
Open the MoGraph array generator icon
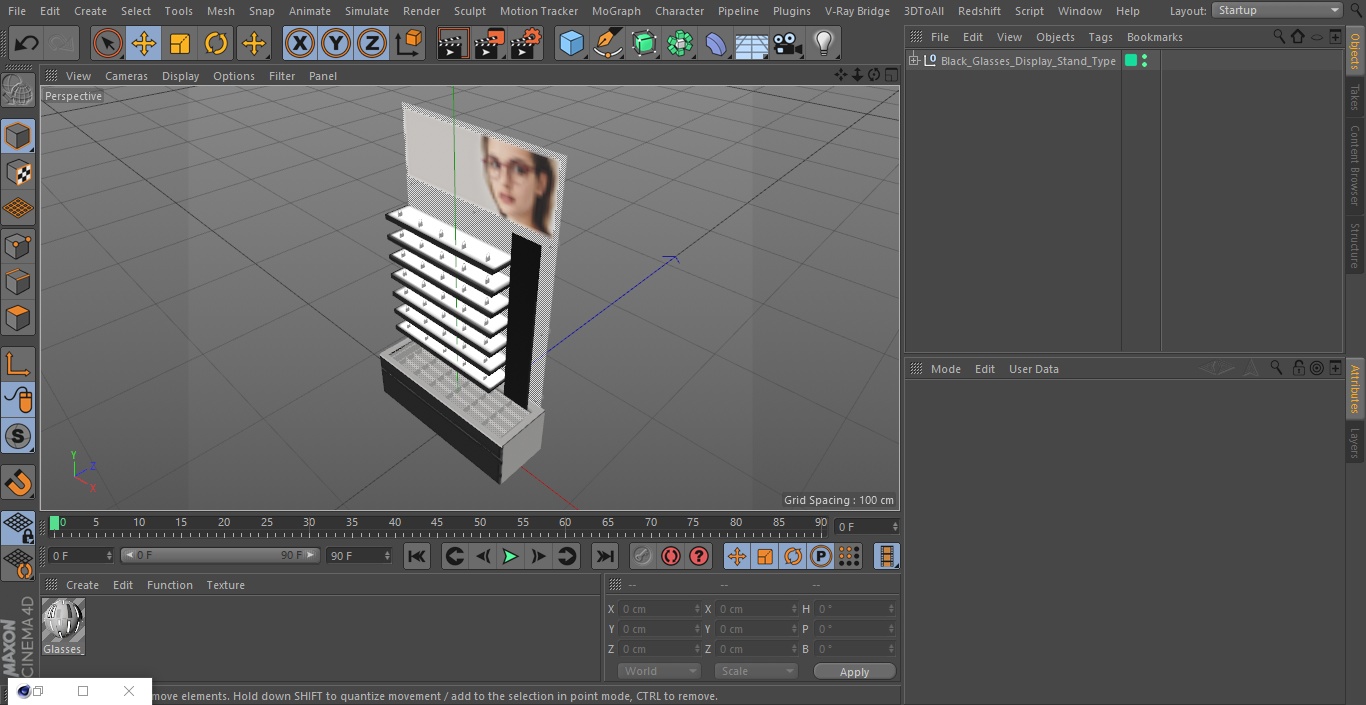point(680,44)
